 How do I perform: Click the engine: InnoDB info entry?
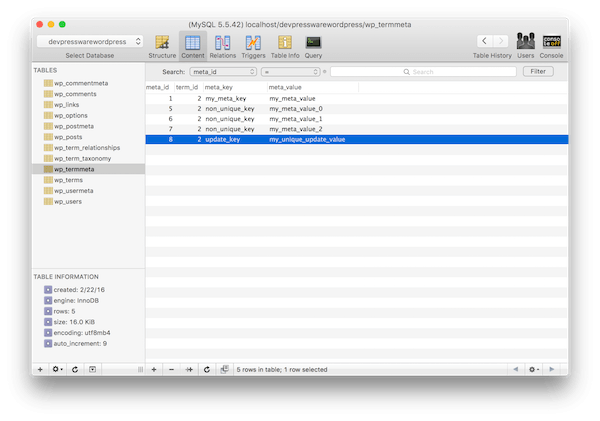(x=72, y=300)
